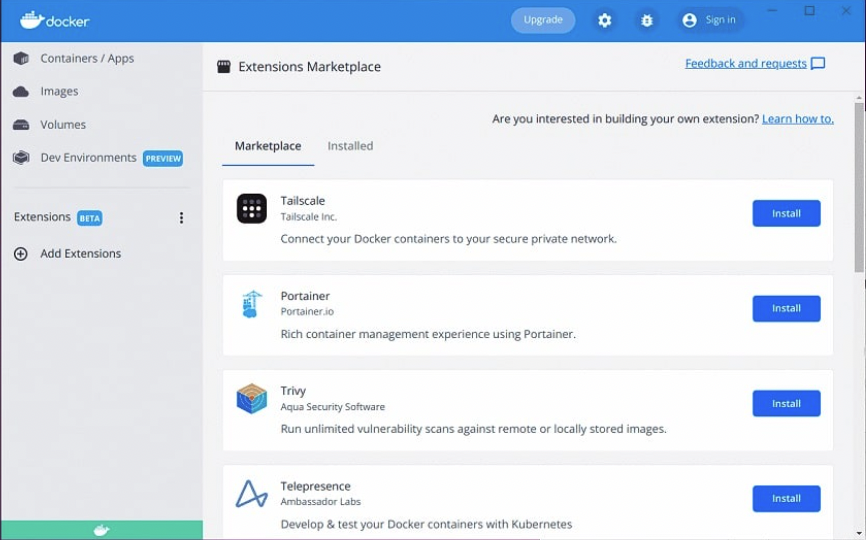Click the Extensions Marketplace store icon
The height and width of the screenshot is (540, 866).
coord(224,67)
